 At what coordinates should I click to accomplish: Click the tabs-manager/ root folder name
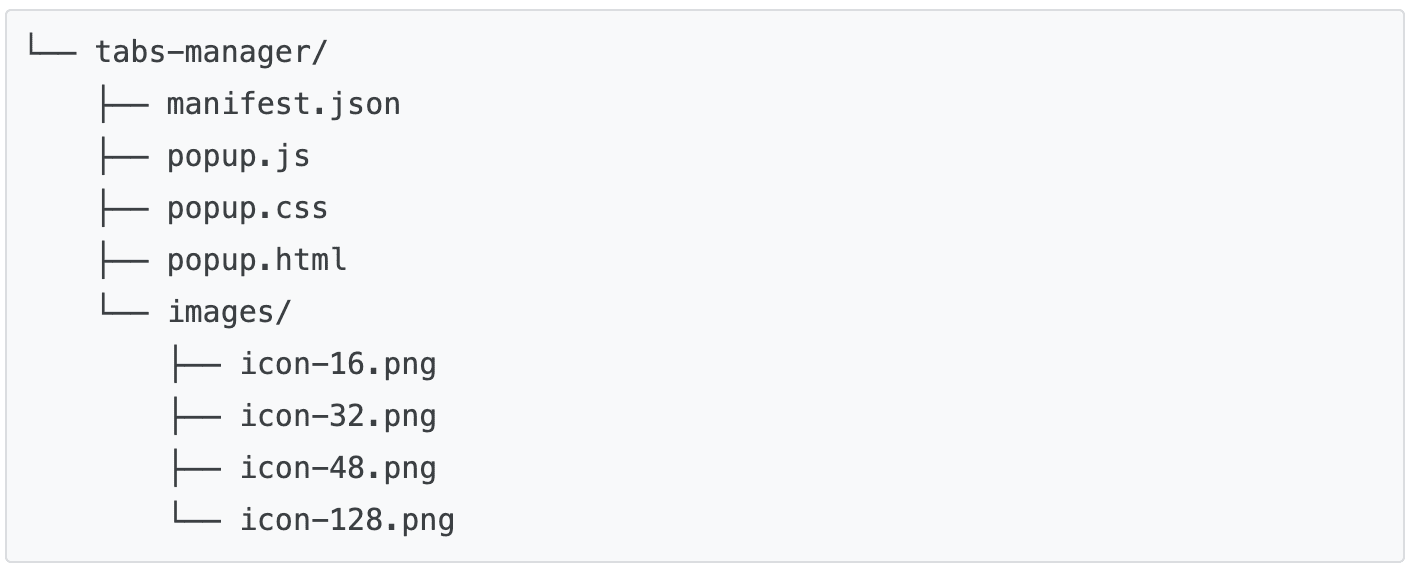click(211, 52)
